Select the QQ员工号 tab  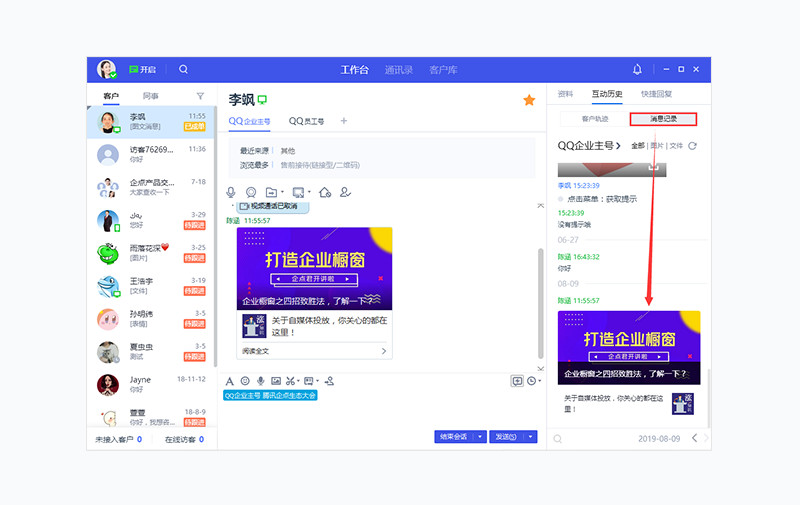coord(306,121)
